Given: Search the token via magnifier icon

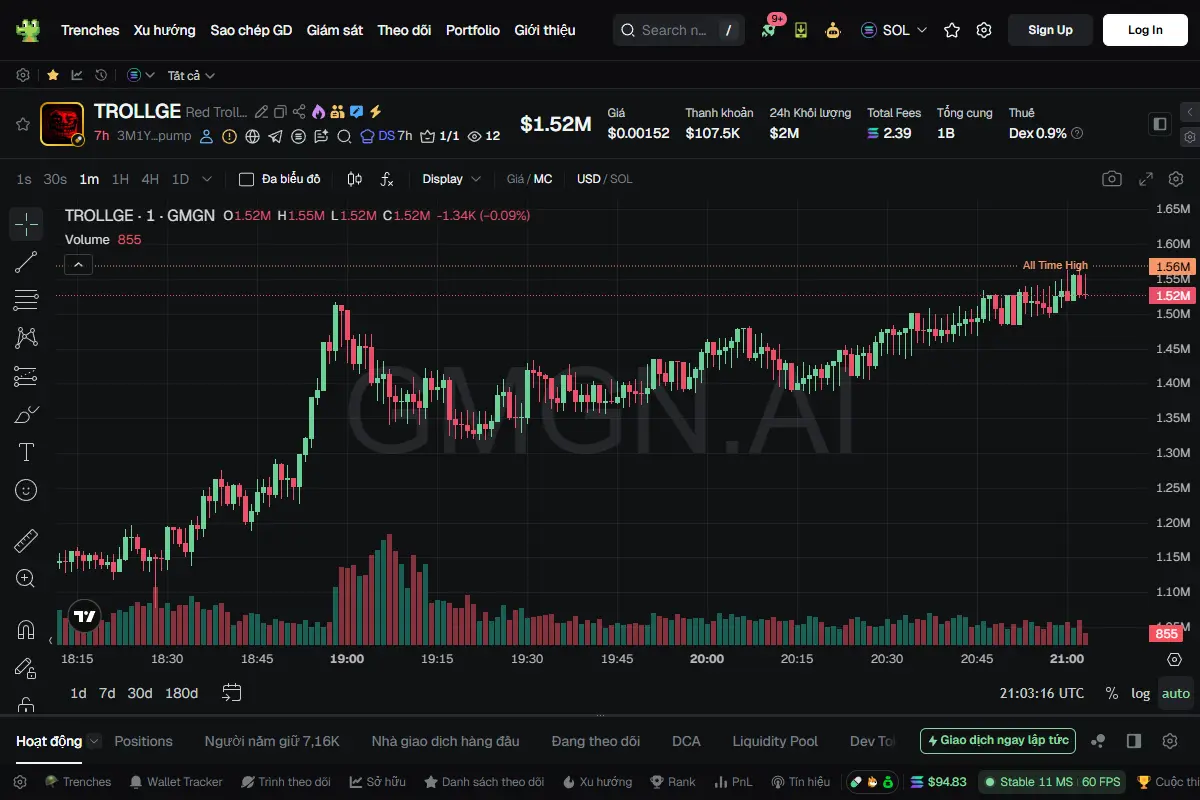Looking at the screenshot, I should coord(343,136).
